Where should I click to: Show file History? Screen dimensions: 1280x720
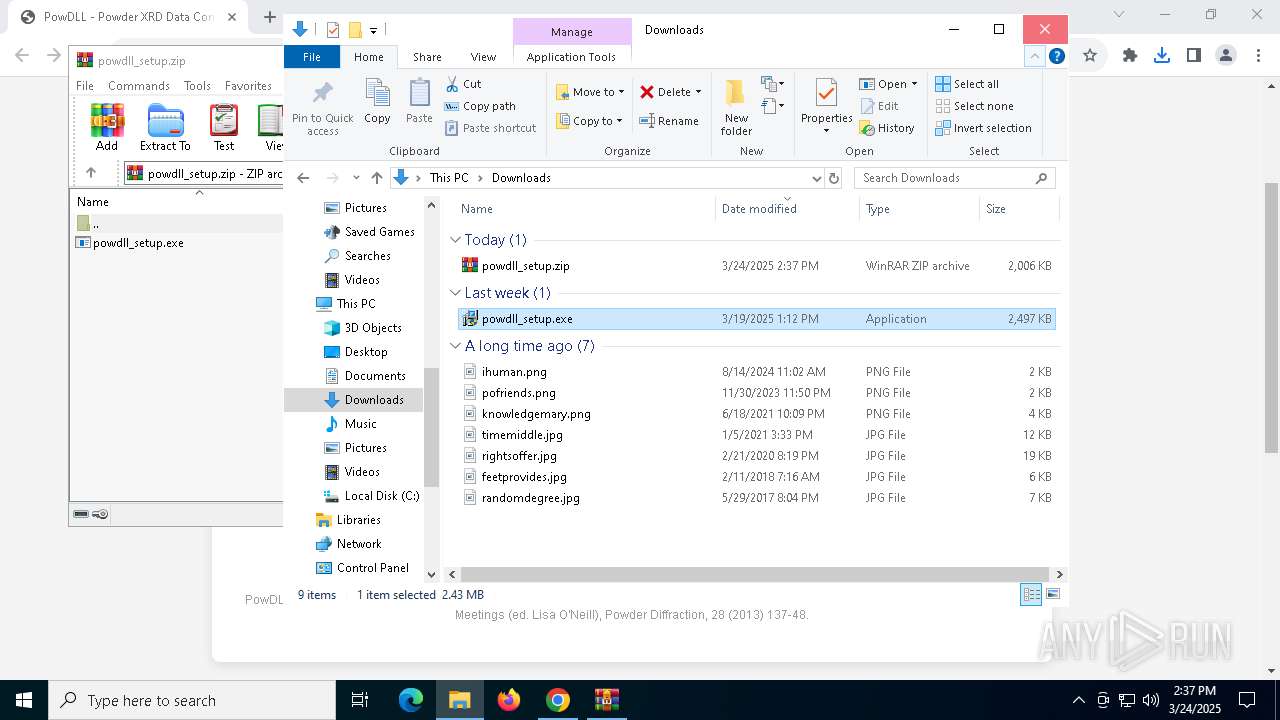(886, 128)
